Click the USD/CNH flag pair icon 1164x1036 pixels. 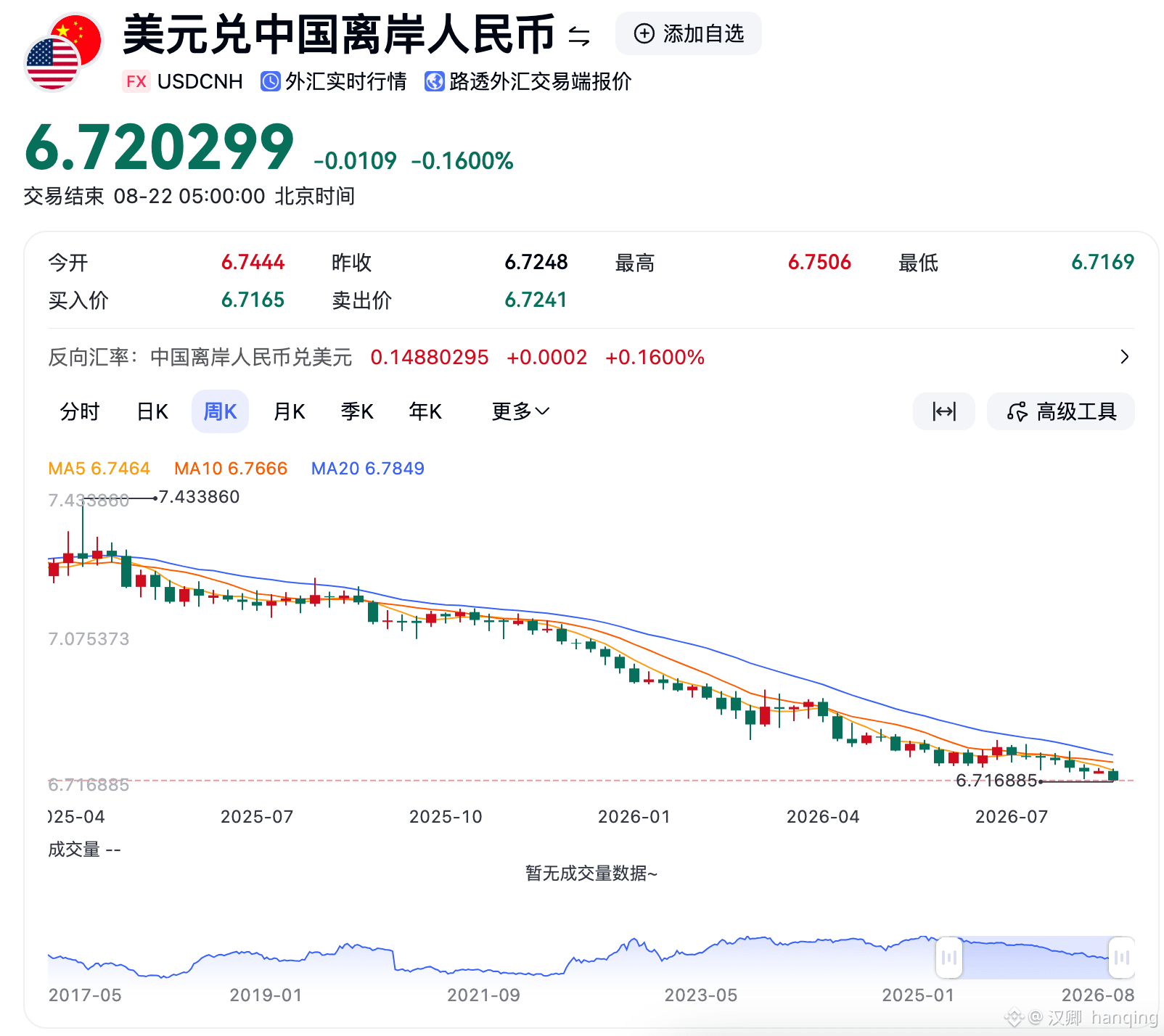(x=64, y=52)
